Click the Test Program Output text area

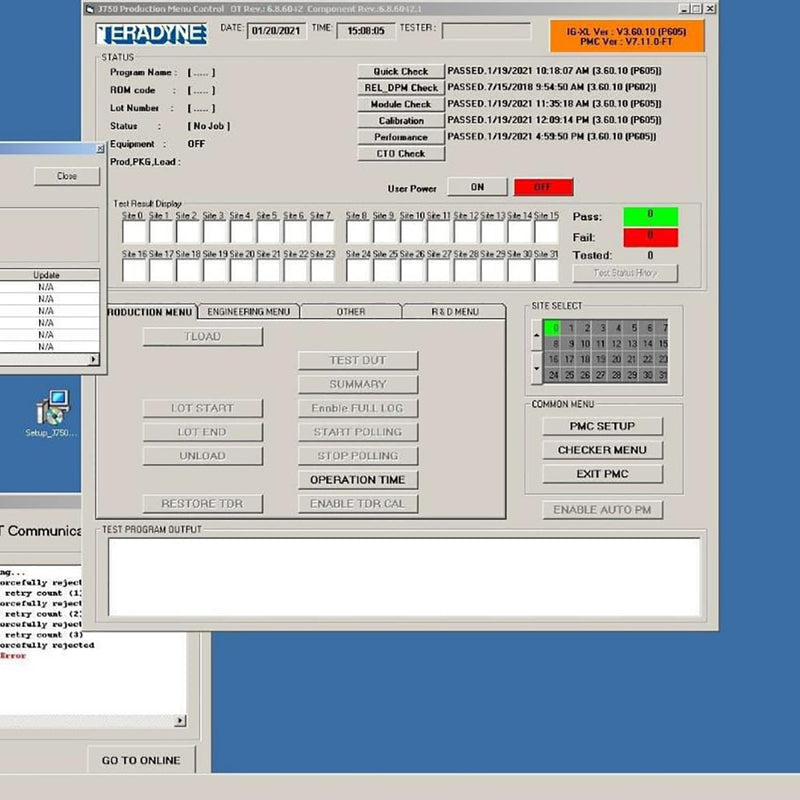[404, 577]
